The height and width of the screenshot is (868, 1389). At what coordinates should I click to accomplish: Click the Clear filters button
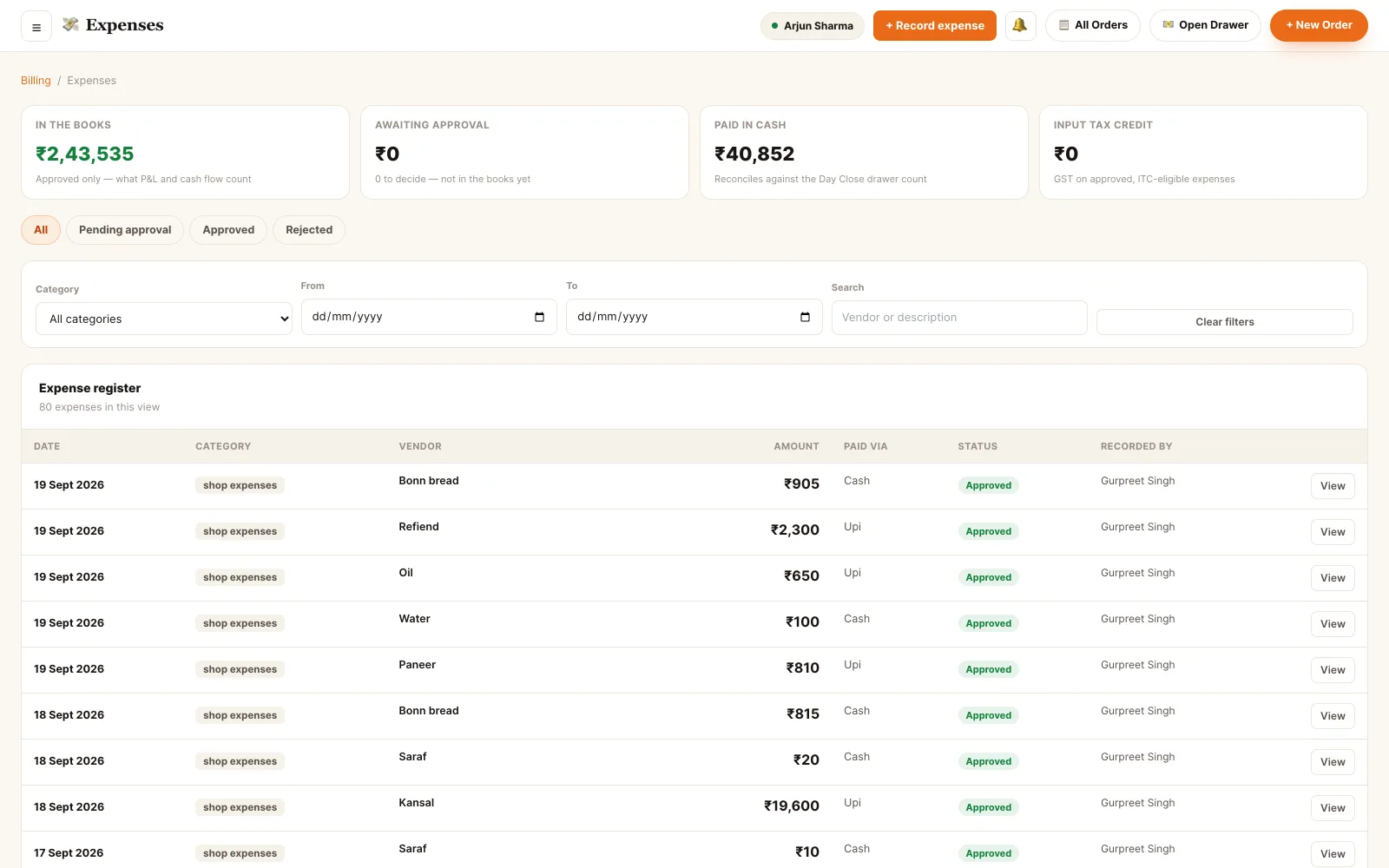click(1224, 322)
